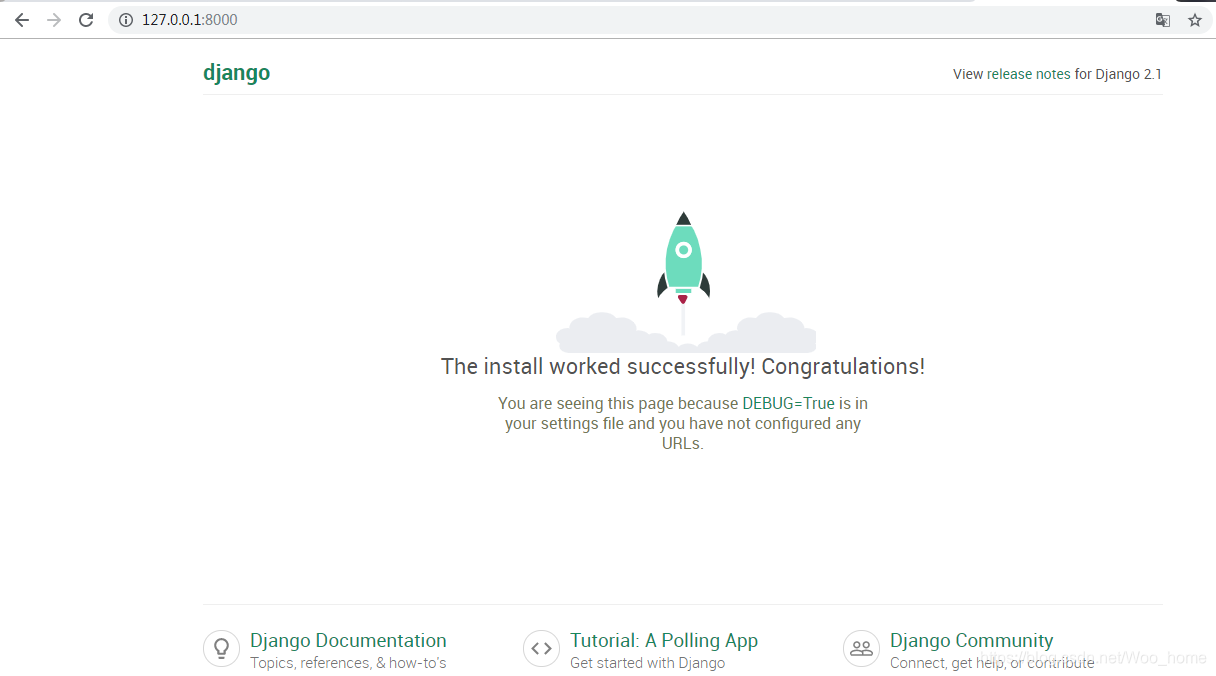Viewport: 1216px width, 676px height.
Task: Bookmark this page with the star icon
Action: click(1194, 20)
